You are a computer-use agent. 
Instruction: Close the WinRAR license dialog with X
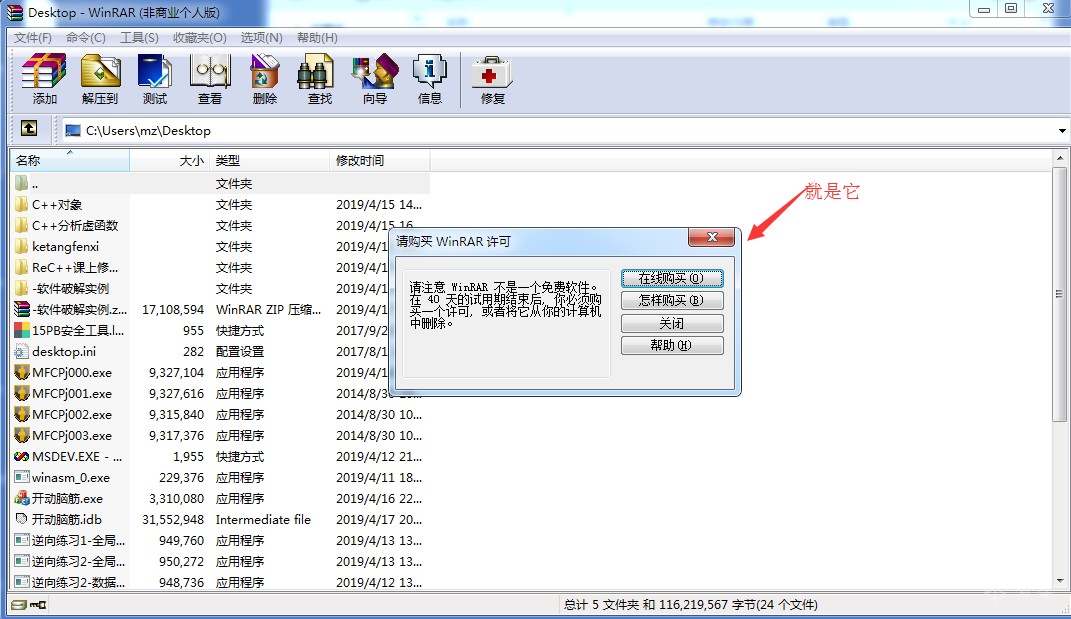coord(712,237)
